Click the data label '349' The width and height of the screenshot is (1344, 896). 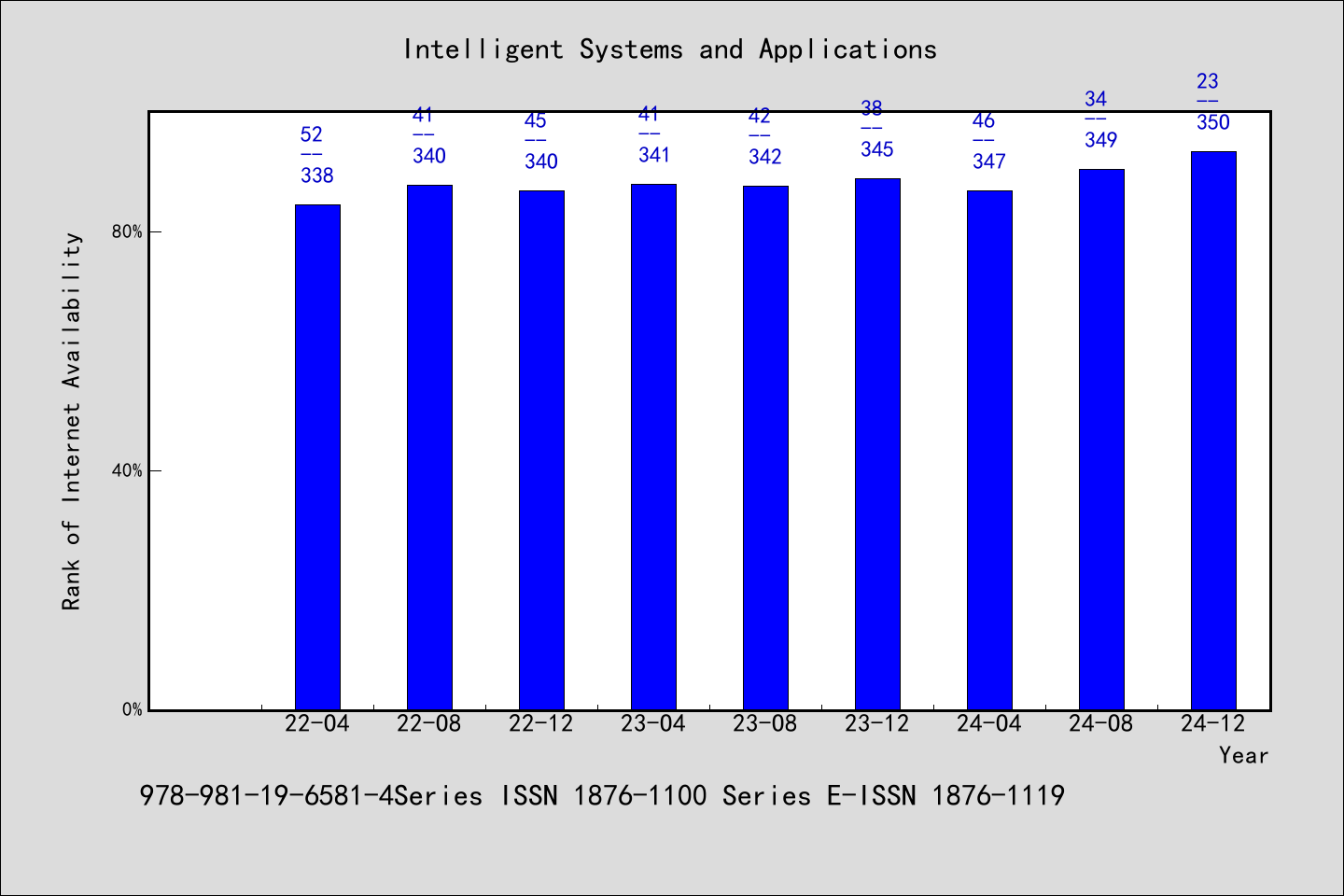[1101, 140]
